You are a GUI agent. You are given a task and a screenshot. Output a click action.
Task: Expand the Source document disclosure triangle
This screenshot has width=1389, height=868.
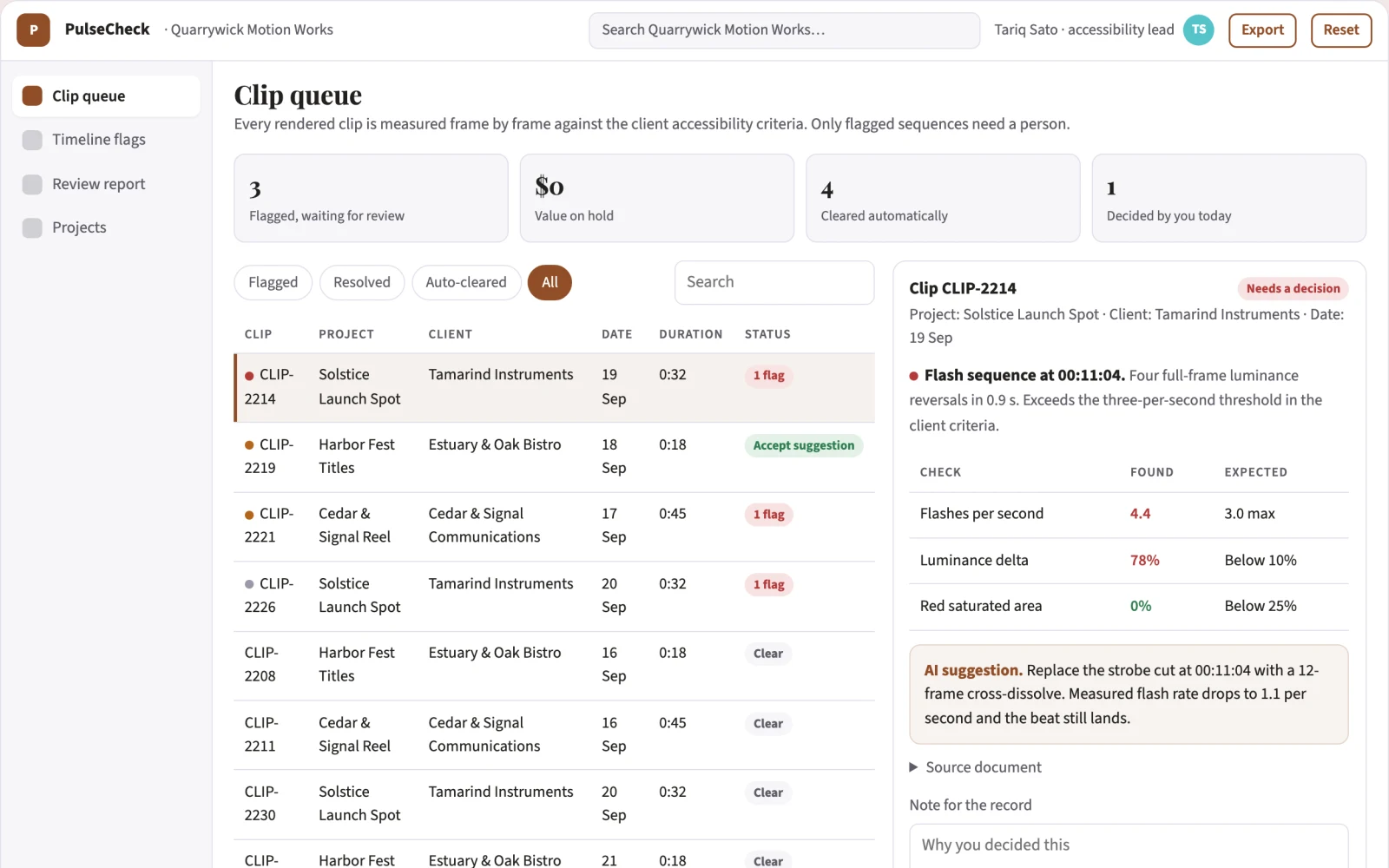(913, 767)
